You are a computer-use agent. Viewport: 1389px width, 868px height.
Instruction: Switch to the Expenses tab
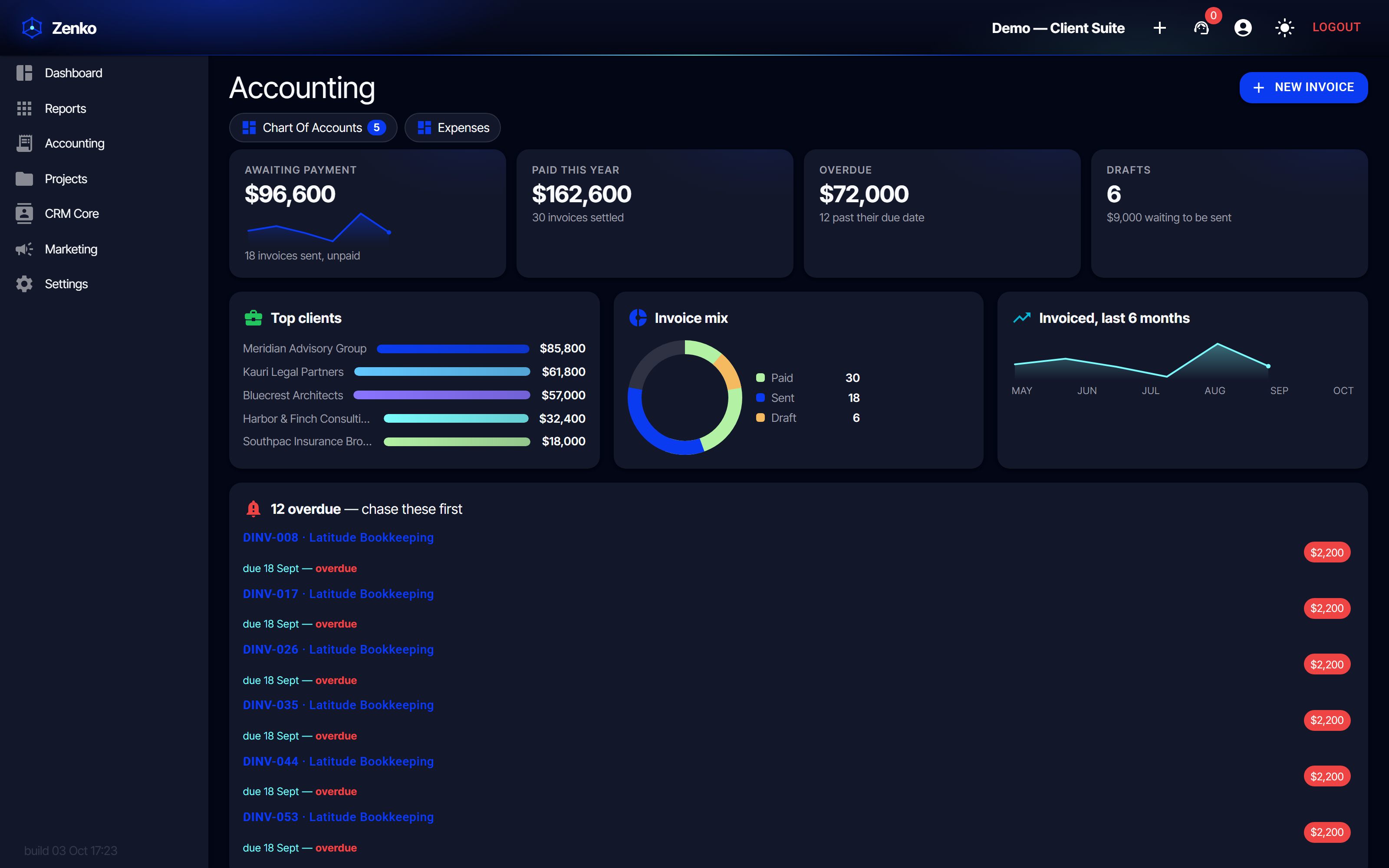(x=452, y=128)
